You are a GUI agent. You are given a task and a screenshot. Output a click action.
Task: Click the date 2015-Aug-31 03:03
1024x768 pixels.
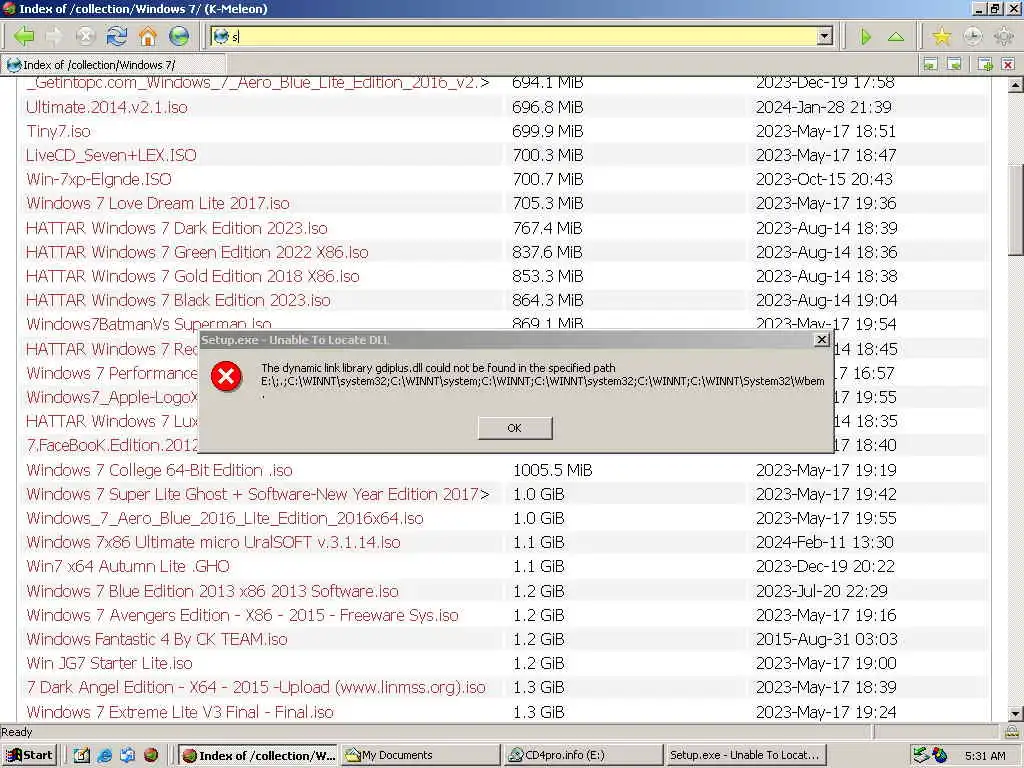(x=826, y=639)
